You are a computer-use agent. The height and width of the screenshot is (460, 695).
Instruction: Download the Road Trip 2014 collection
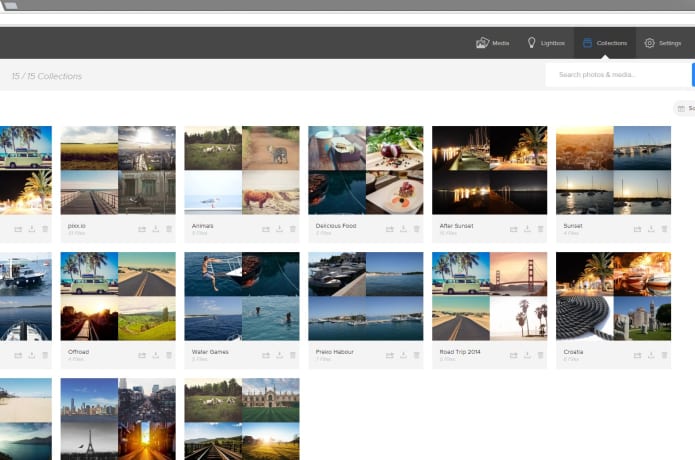(527, 355)
